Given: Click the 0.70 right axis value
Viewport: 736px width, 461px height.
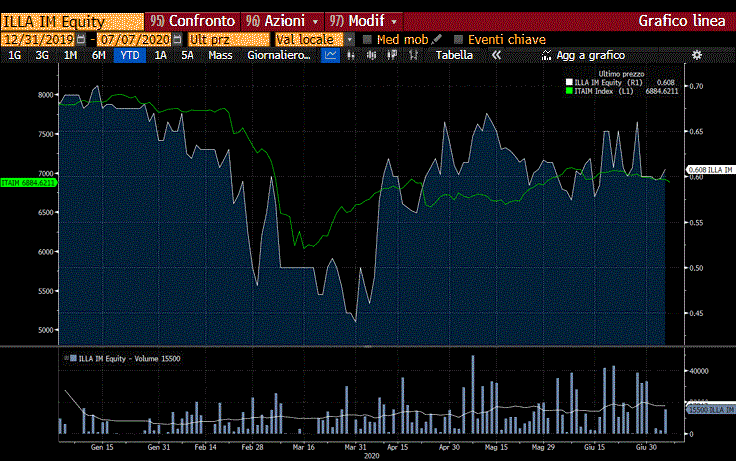Looking at the screenshot, I should [x=696, y=86].
